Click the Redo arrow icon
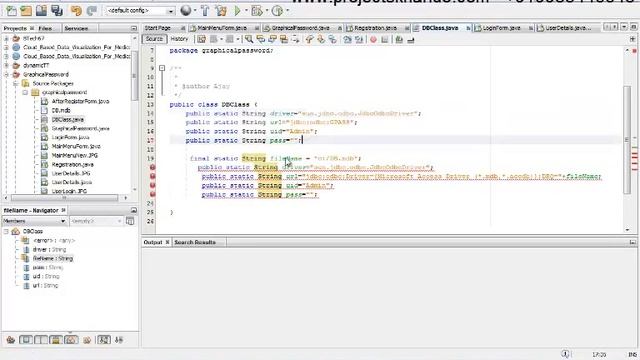 click(91, 11)
